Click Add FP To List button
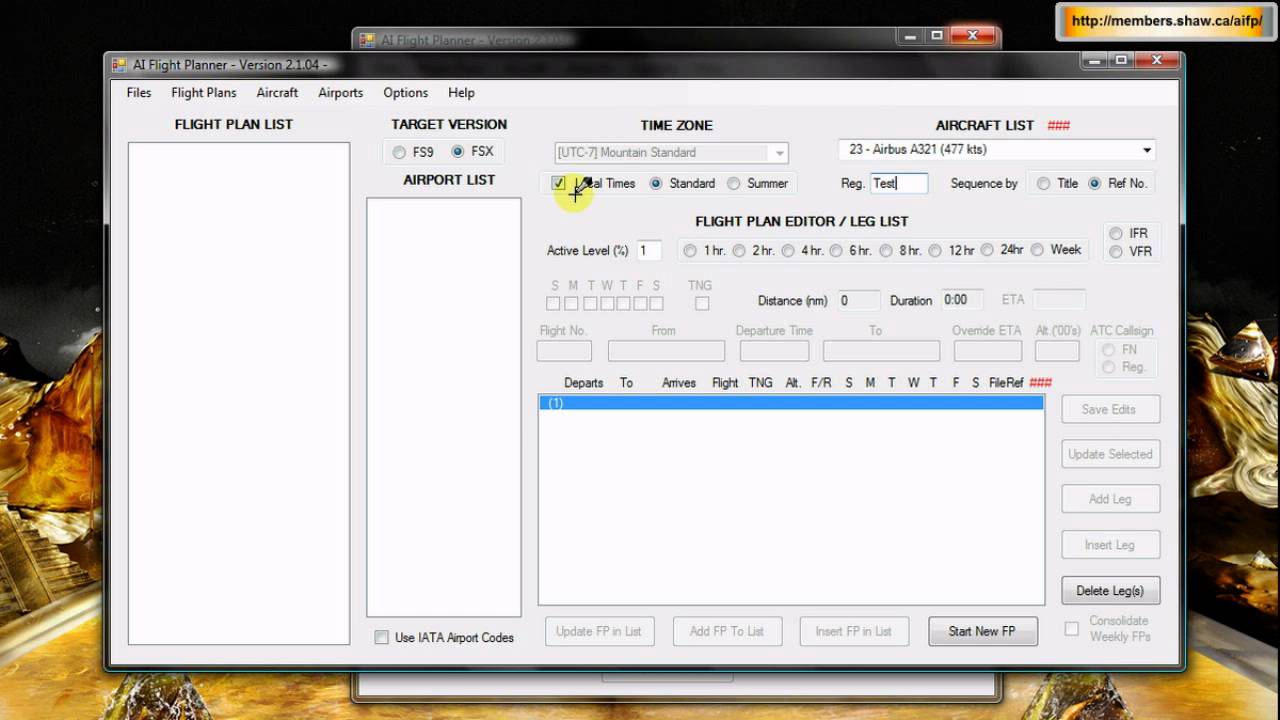 [x=726, y=631]
